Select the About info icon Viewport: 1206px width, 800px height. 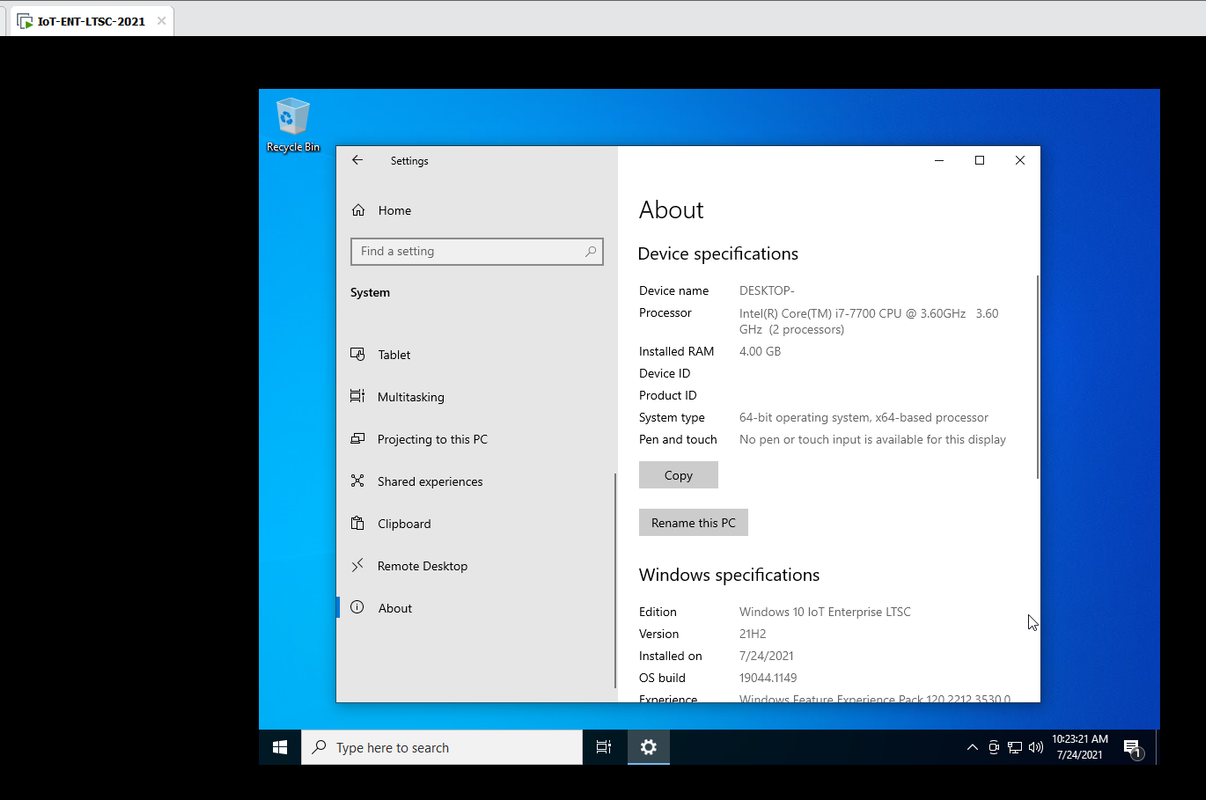tap(357, 608)
